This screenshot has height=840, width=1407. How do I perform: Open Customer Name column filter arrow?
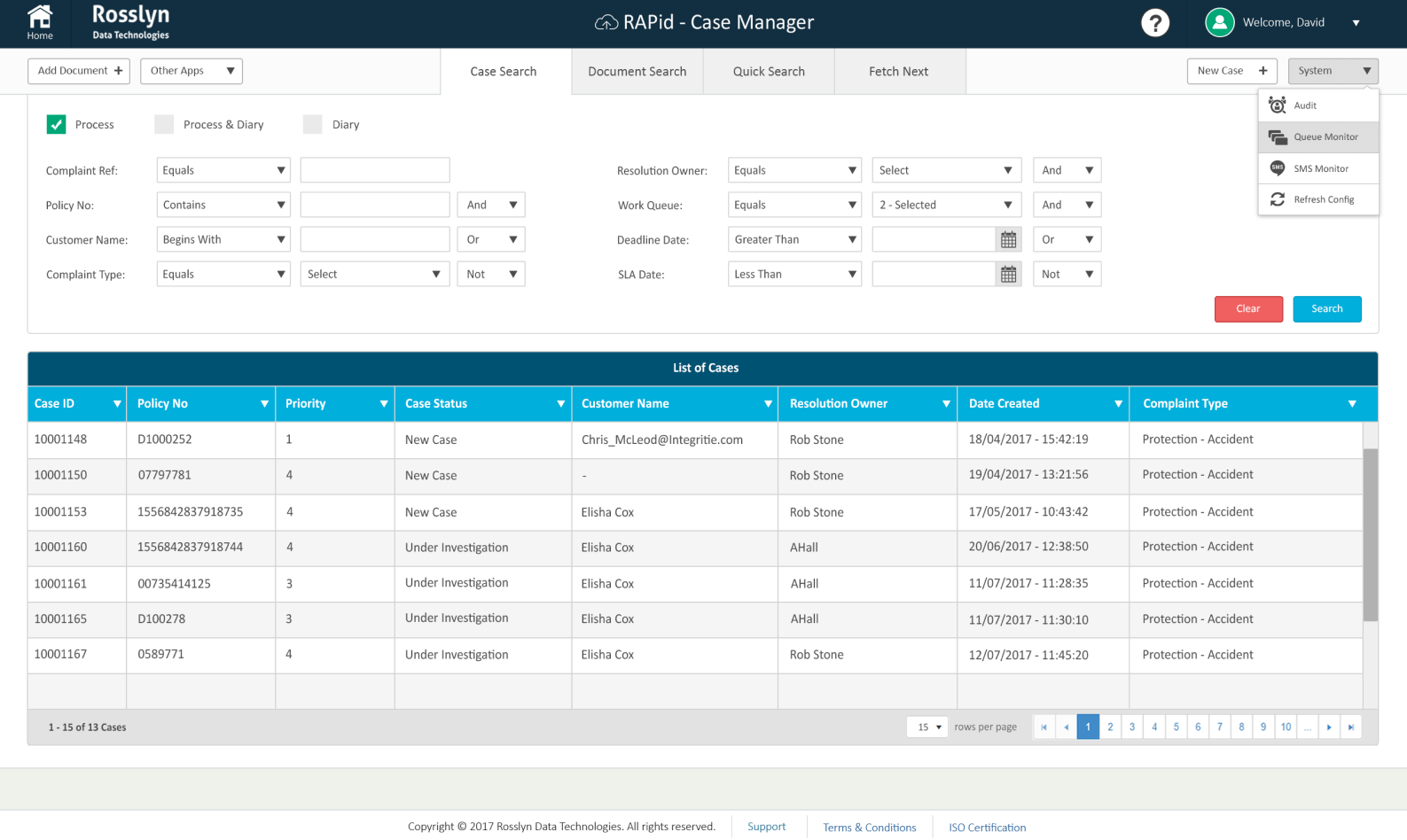(768, 404)
